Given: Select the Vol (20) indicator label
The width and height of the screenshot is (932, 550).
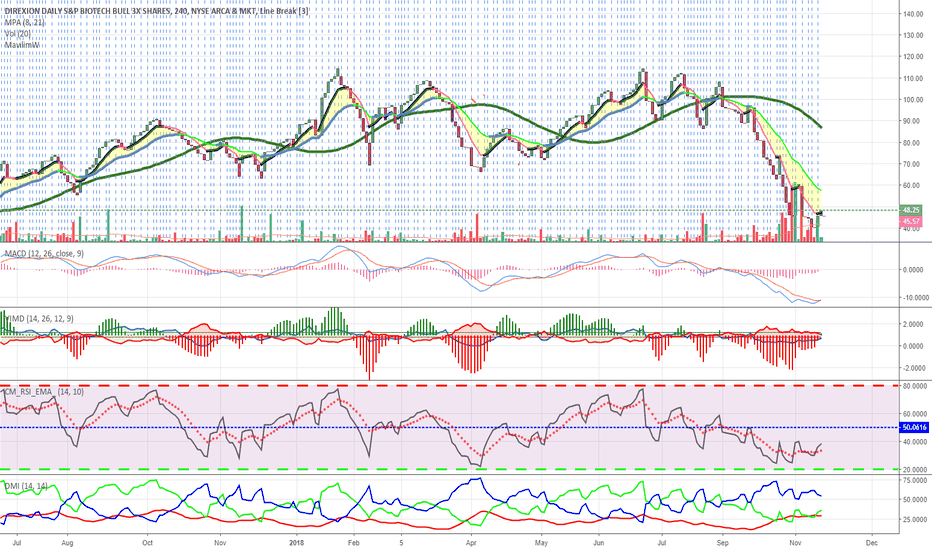Looking at the screenshot, I should click(x=18, y=34).
